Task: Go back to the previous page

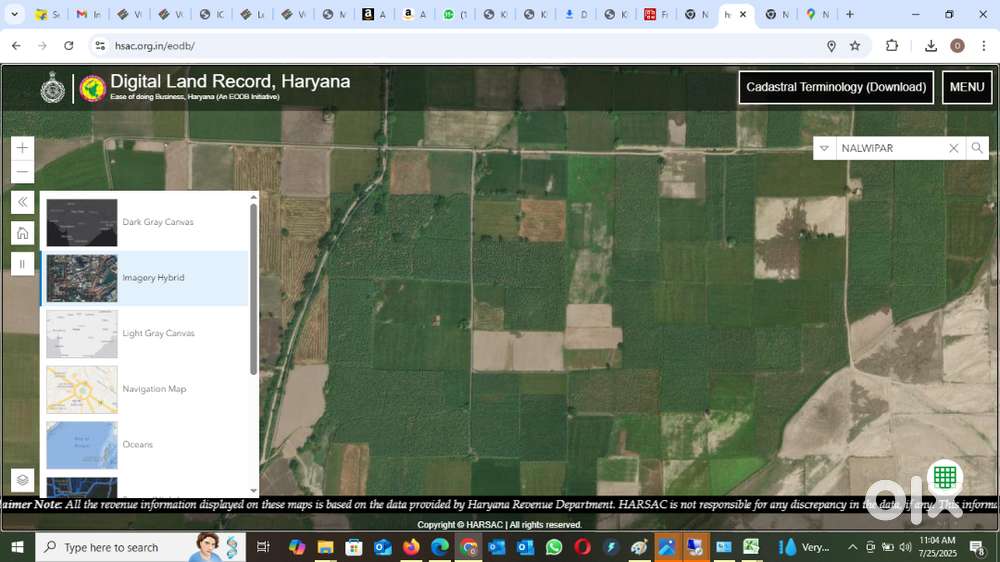Action: click(x=16, y=46)
